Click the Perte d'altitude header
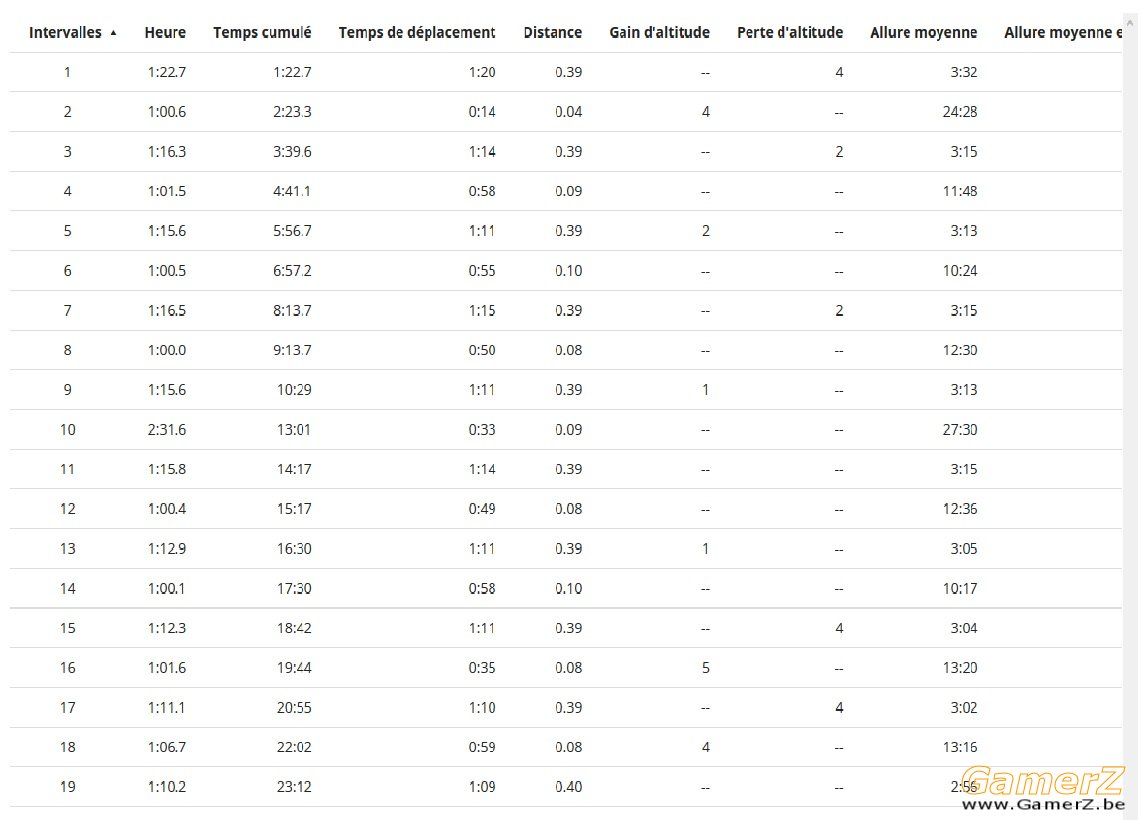Screen dimensions: 1146x820 coord(790,33)
